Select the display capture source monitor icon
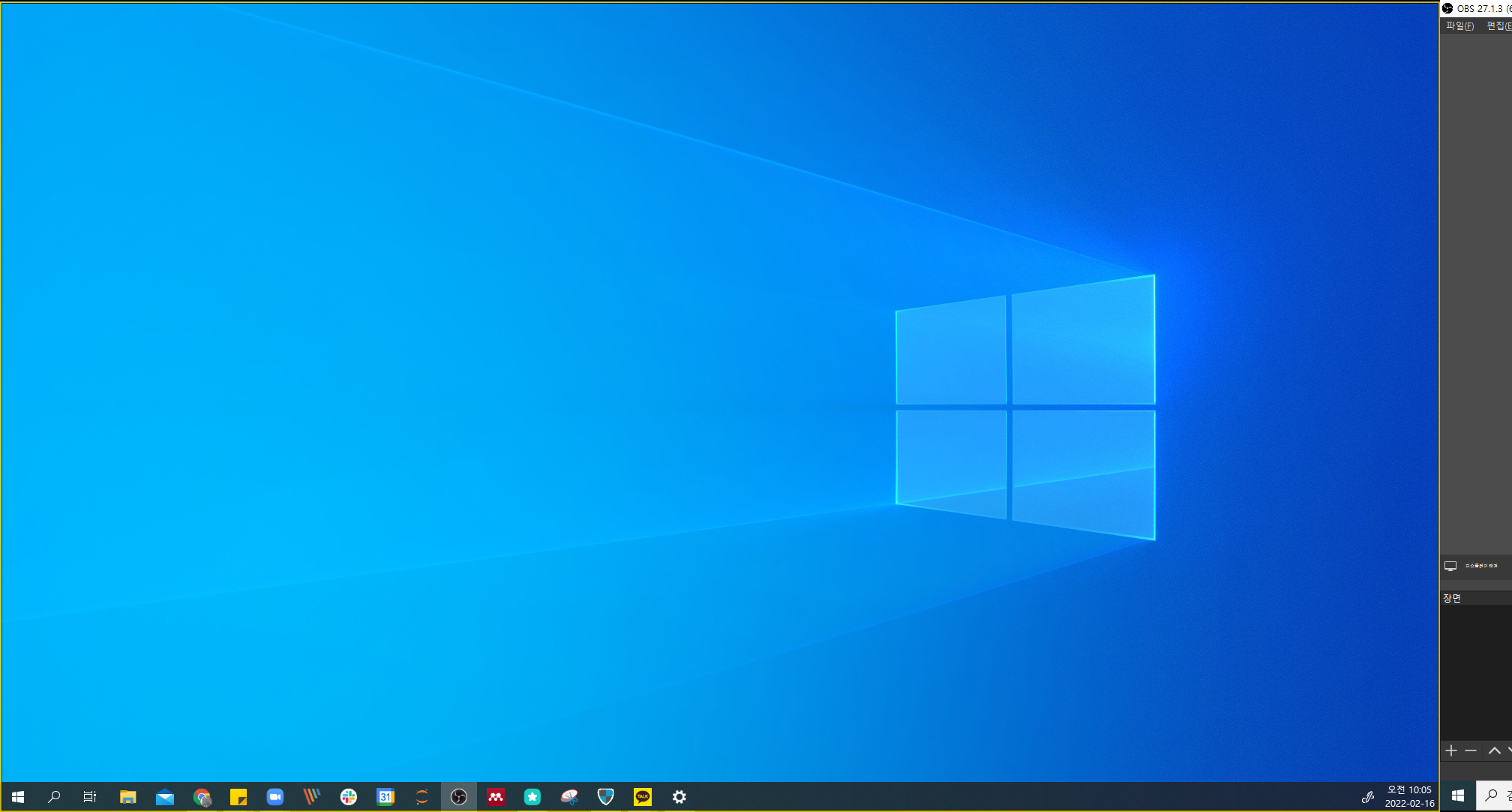Viewport: 1512px width, 812px height. [x=1450, y=566]
